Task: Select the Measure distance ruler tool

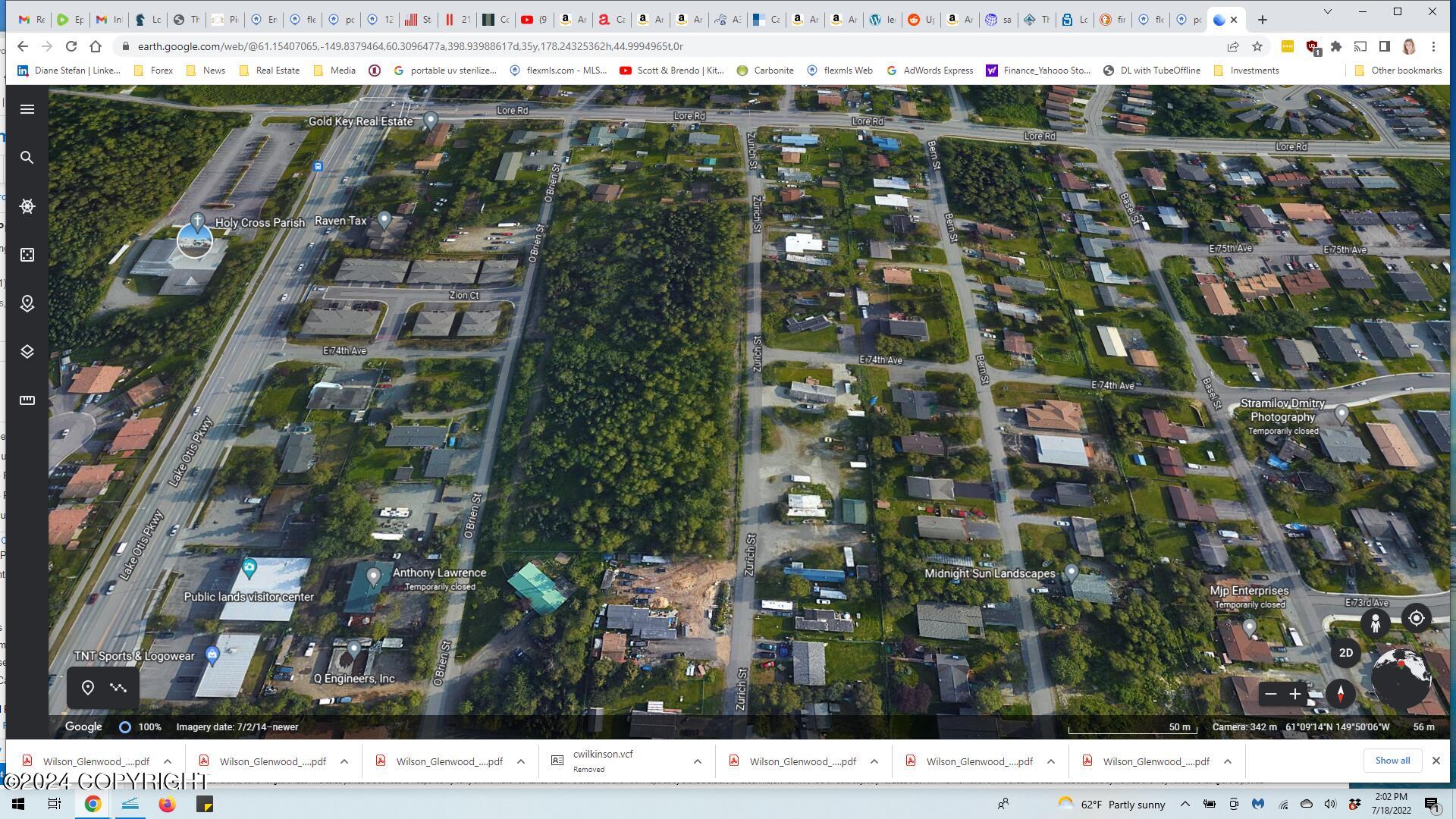Action: (27, 400)
